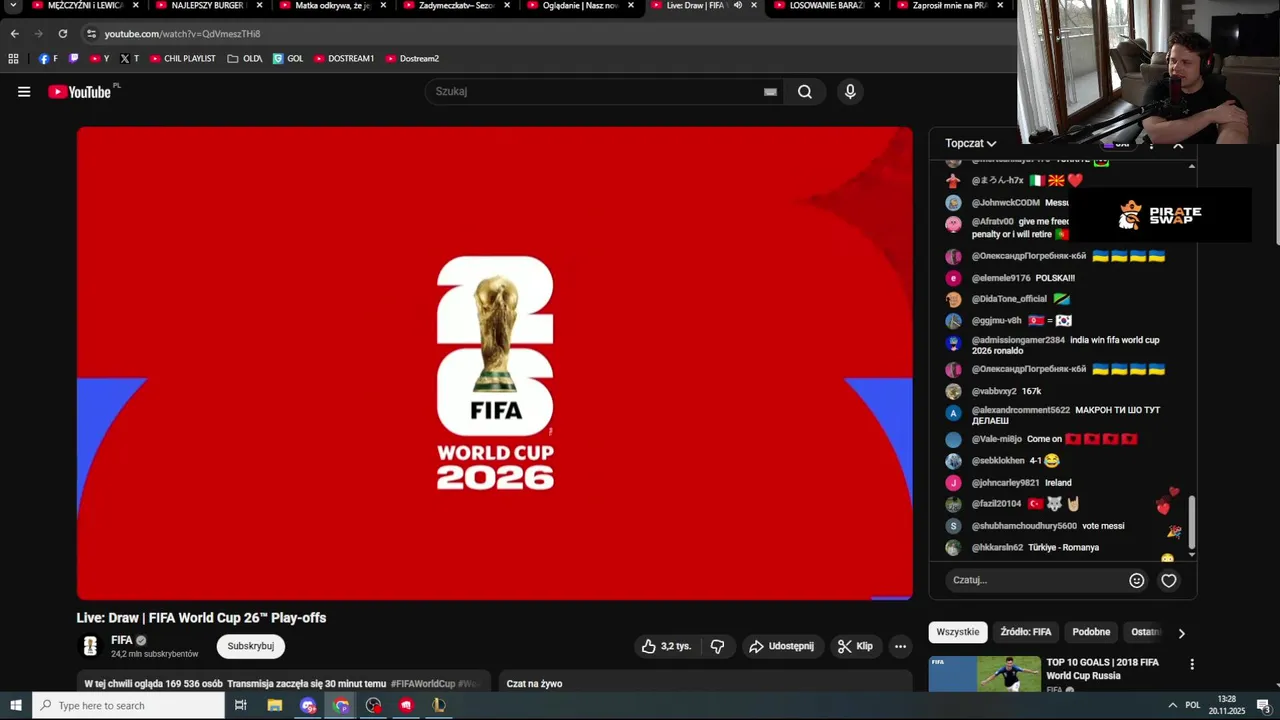
Task: Select the Podobne filter chip
Action: 1091,632
